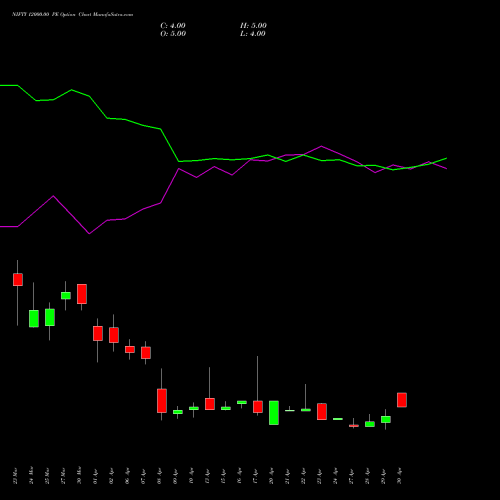Click the large red candlestick for 08 Apr
500x500 pixels.
(x=162, y=401)
